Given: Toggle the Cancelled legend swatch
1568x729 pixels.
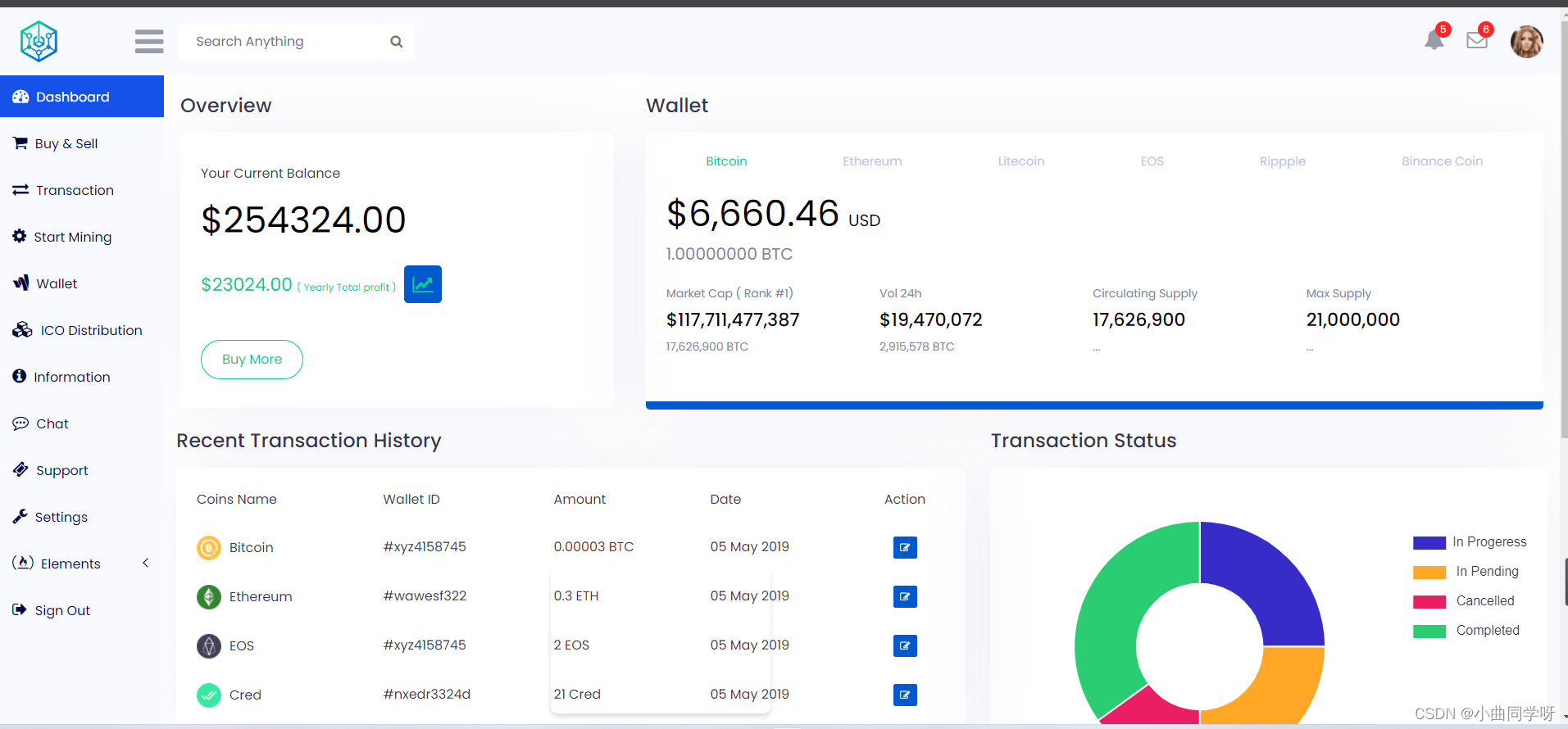Looking at the screenshot, I should [1429, 601].
